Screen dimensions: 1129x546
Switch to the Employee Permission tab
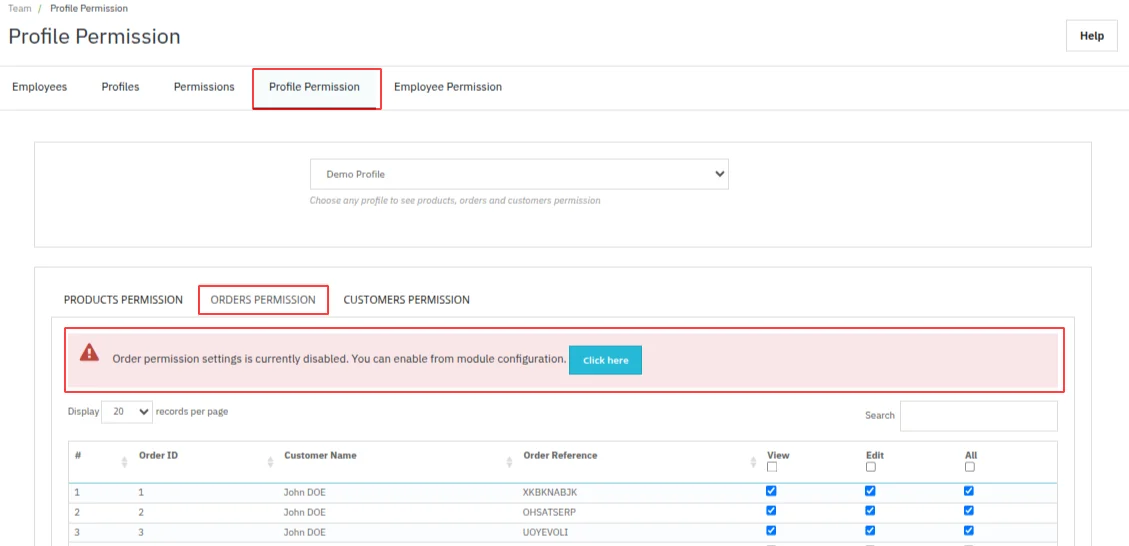[448, 87]
